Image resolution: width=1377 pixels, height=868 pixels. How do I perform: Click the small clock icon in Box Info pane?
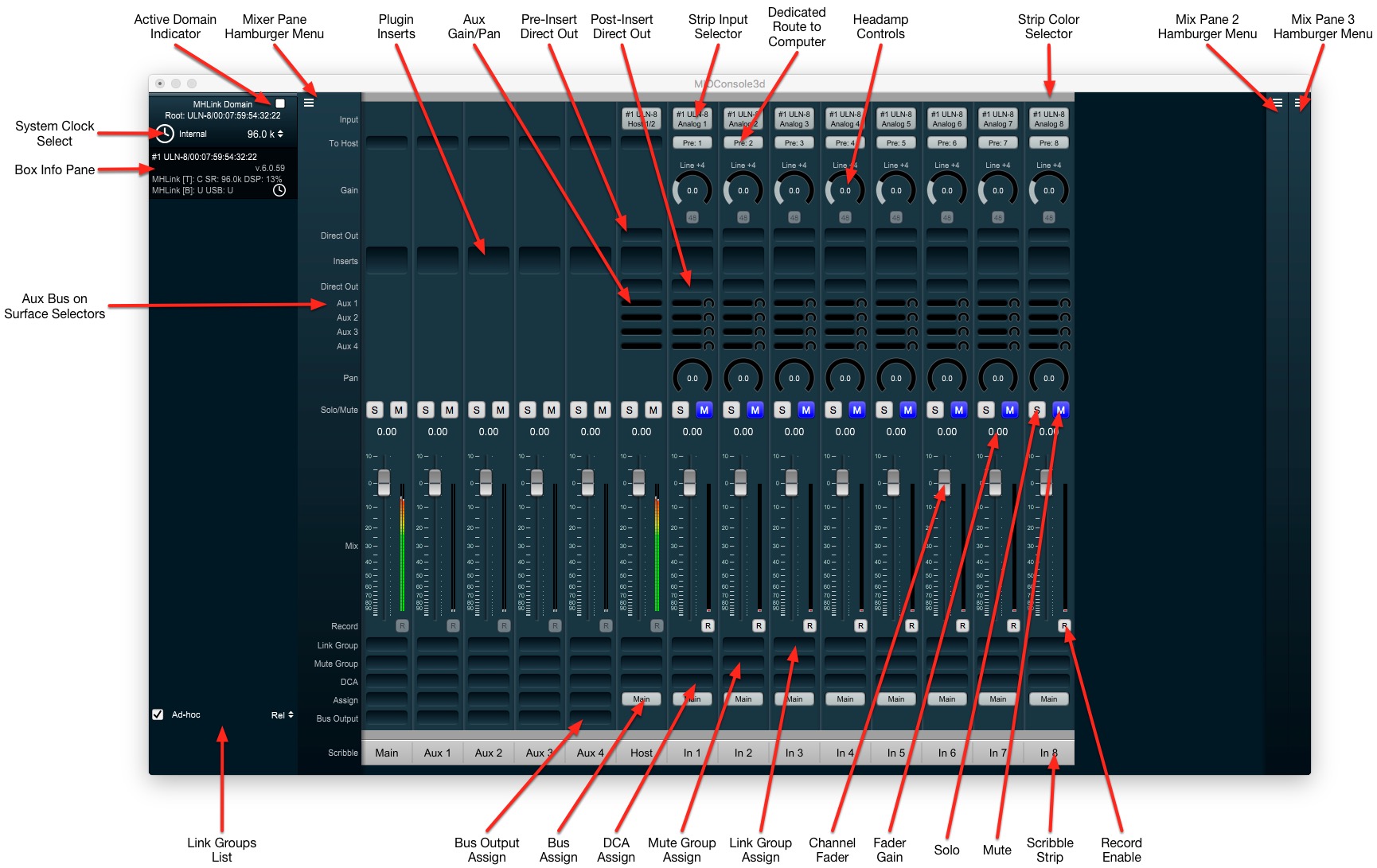point(279,190)
